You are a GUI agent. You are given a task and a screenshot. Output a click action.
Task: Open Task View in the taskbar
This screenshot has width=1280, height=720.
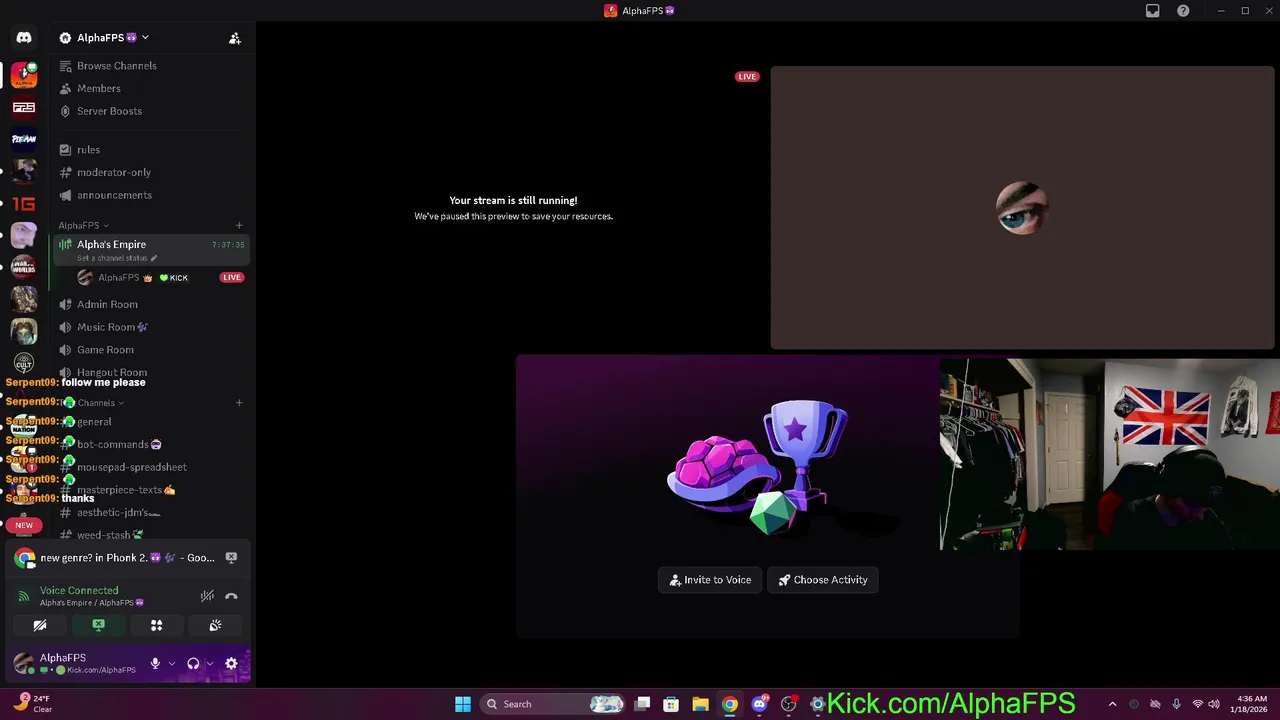click(643, 704)
